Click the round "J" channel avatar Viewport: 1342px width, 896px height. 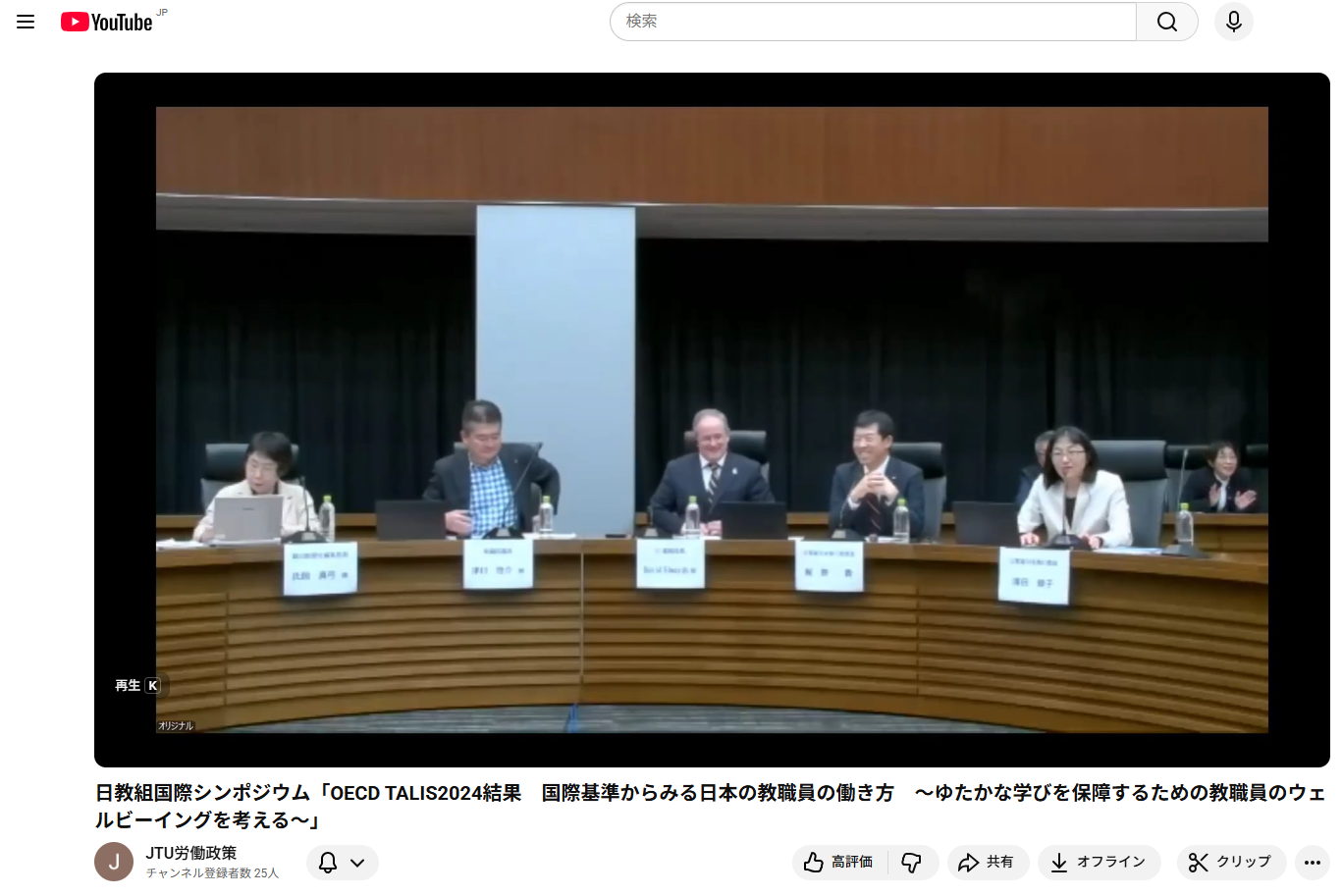[114, 862]
